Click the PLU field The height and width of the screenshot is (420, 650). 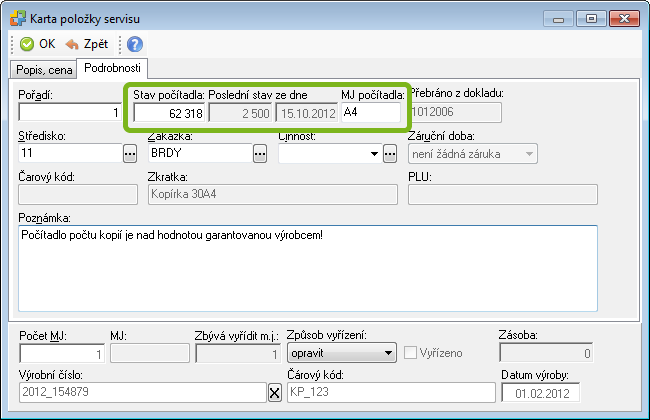pyautogui.click(x=503, y=194)
